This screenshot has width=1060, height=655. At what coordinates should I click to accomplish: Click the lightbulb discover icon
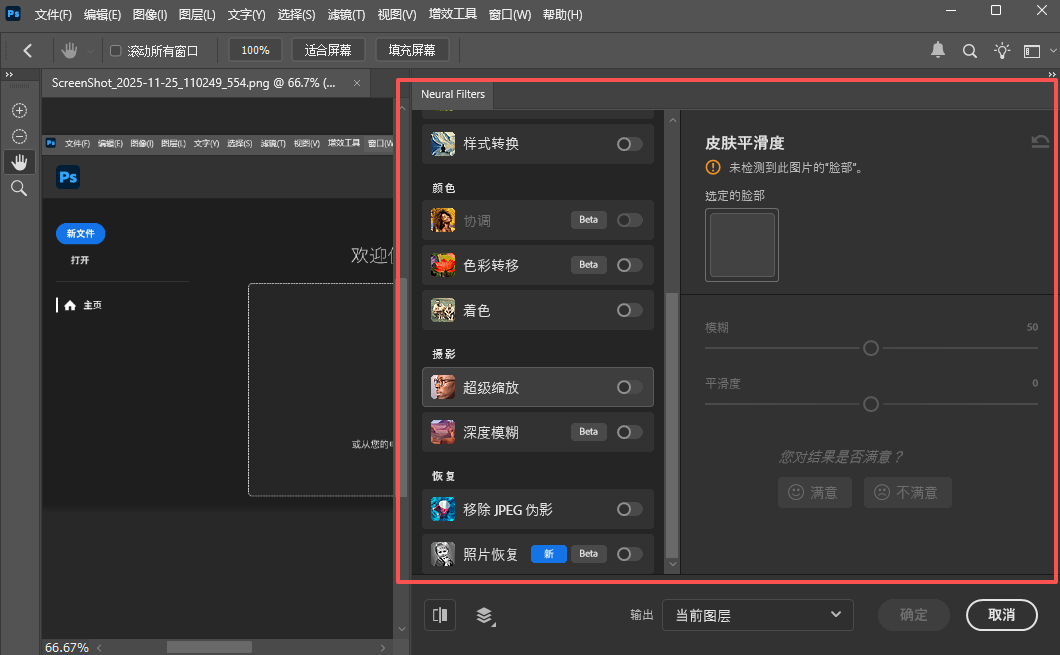[1001, 50]
